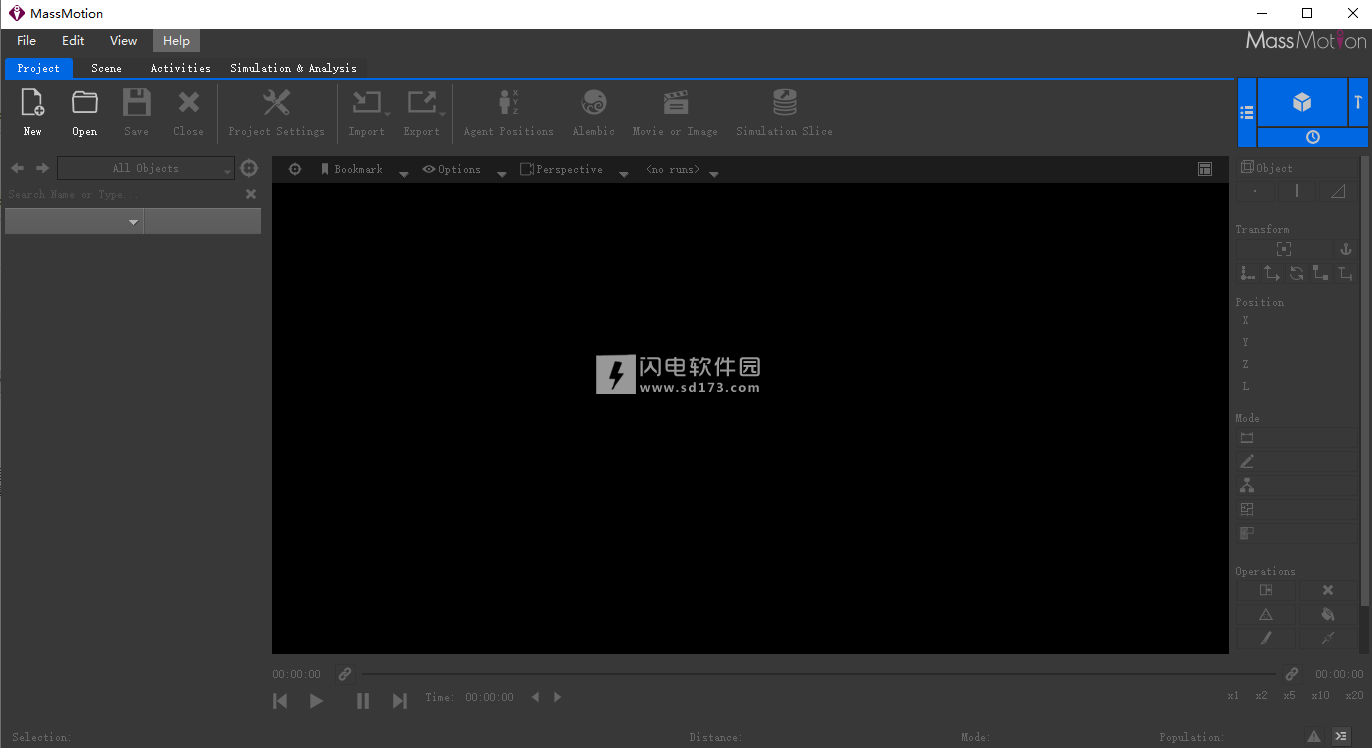This screenshot has width=1372, height=748.
Task: Go back with left arrow in object list
Action: 17,168
